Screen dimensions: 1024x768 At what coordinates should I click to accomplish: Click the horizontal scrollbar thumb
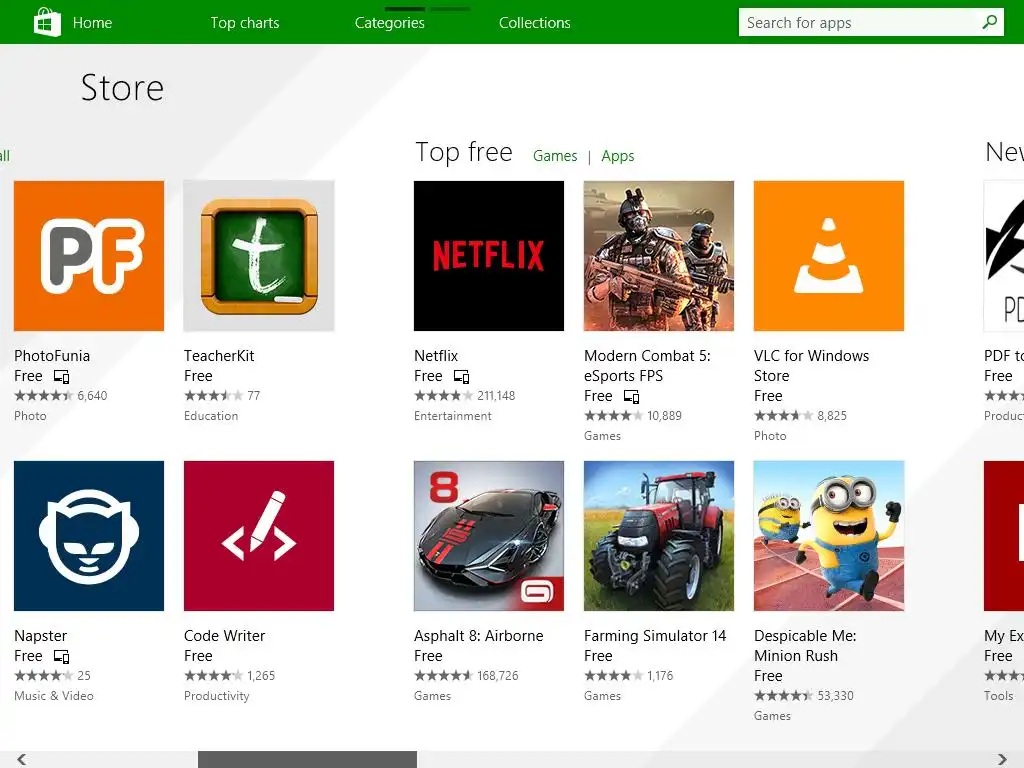coord(307,760)
